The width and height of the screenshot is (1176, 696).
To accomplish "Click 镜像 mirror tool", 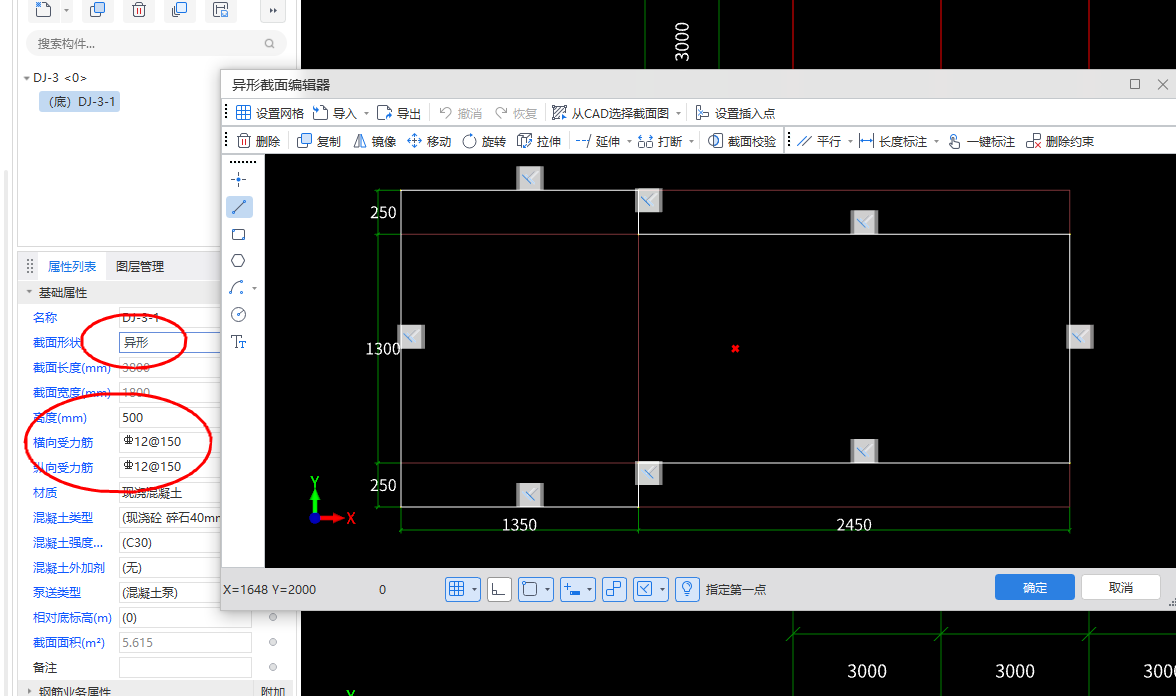I will pyautogui.click(x=374, y=141).
